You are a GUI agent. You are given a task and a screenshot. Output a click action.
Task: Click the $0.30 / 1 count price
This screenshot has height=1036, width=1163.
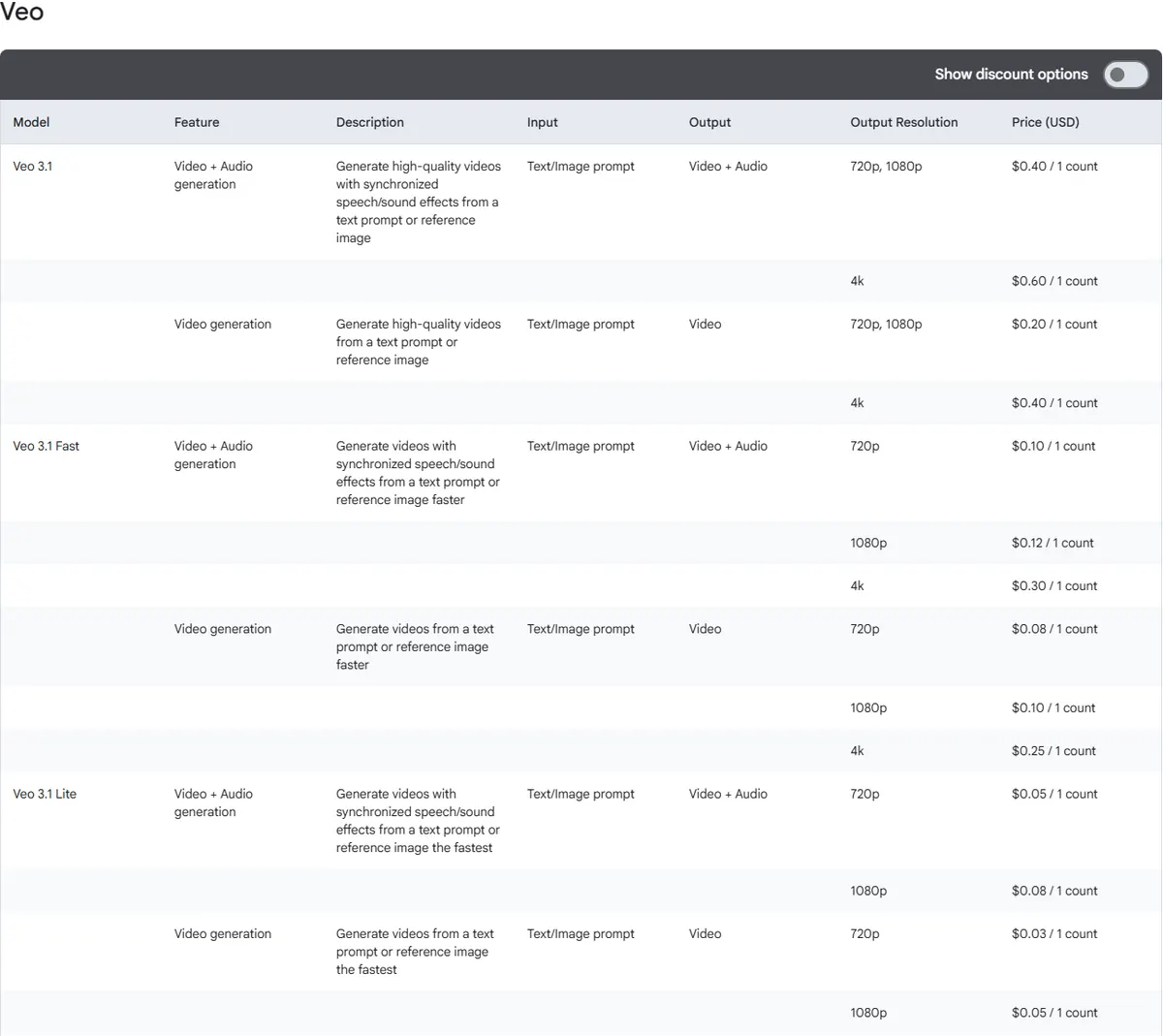point(1054,586)
